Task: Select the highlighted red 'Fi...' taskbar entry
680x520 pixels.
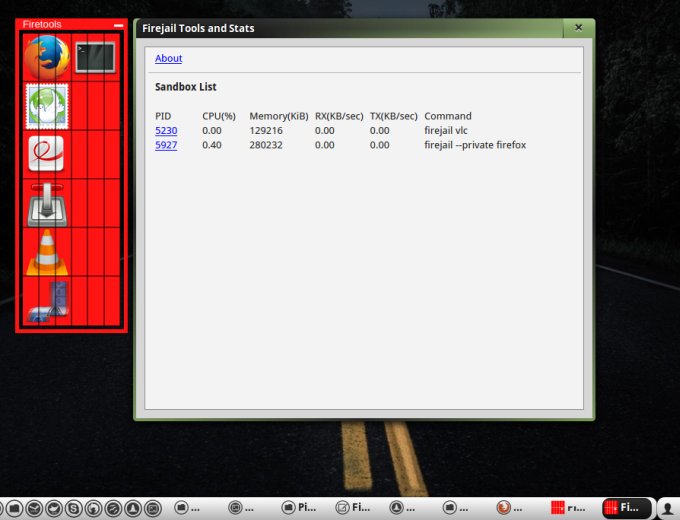Action: pos(627,507)
